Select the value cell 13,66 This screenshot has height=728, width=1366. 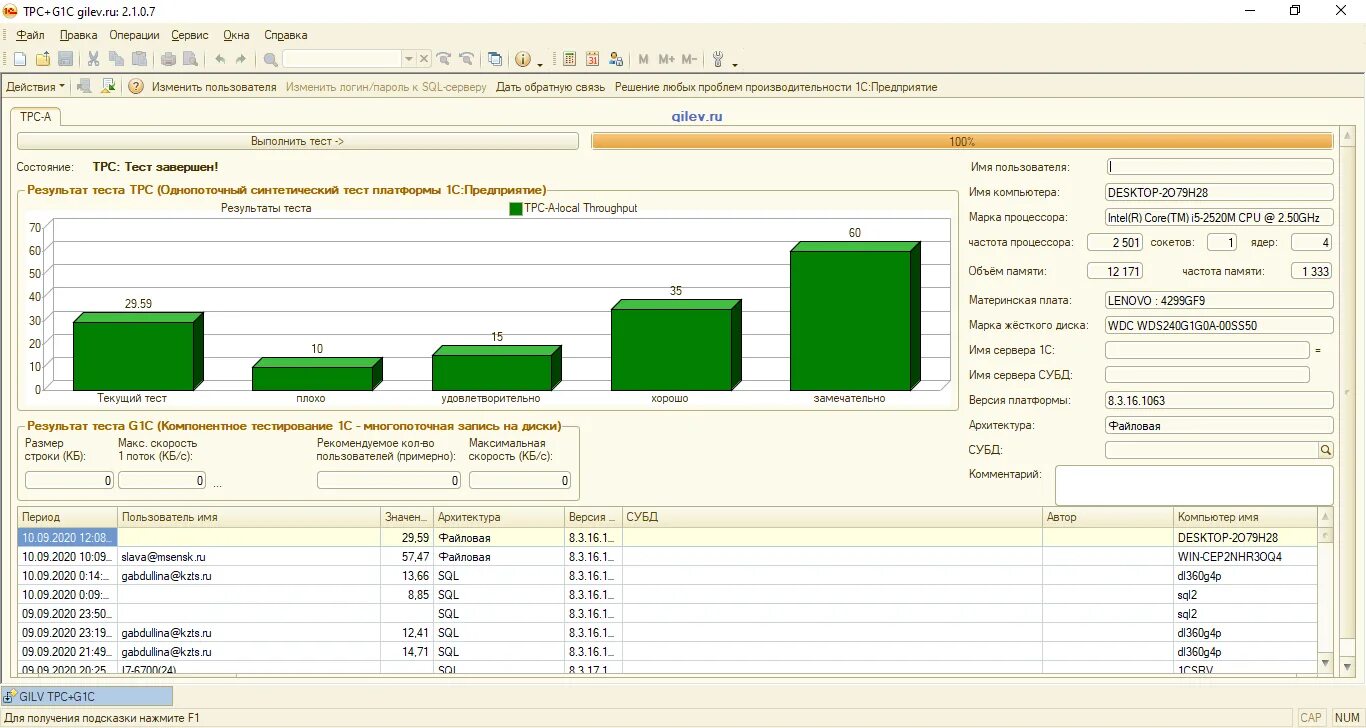tap(408, 575)
